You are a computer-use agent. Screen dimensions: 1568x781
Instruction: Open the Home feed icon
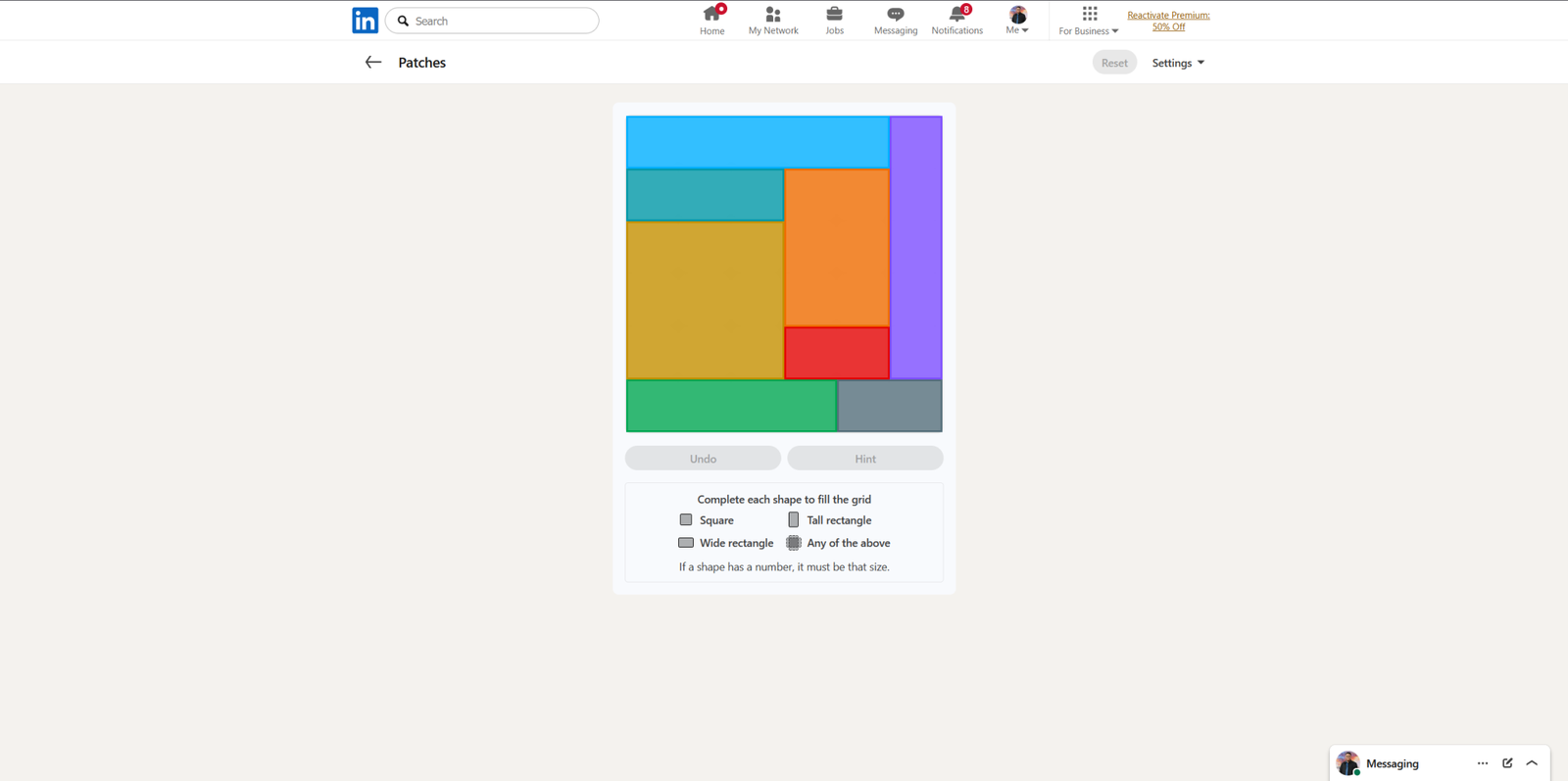pyautogui.click(x=711, y=15)
